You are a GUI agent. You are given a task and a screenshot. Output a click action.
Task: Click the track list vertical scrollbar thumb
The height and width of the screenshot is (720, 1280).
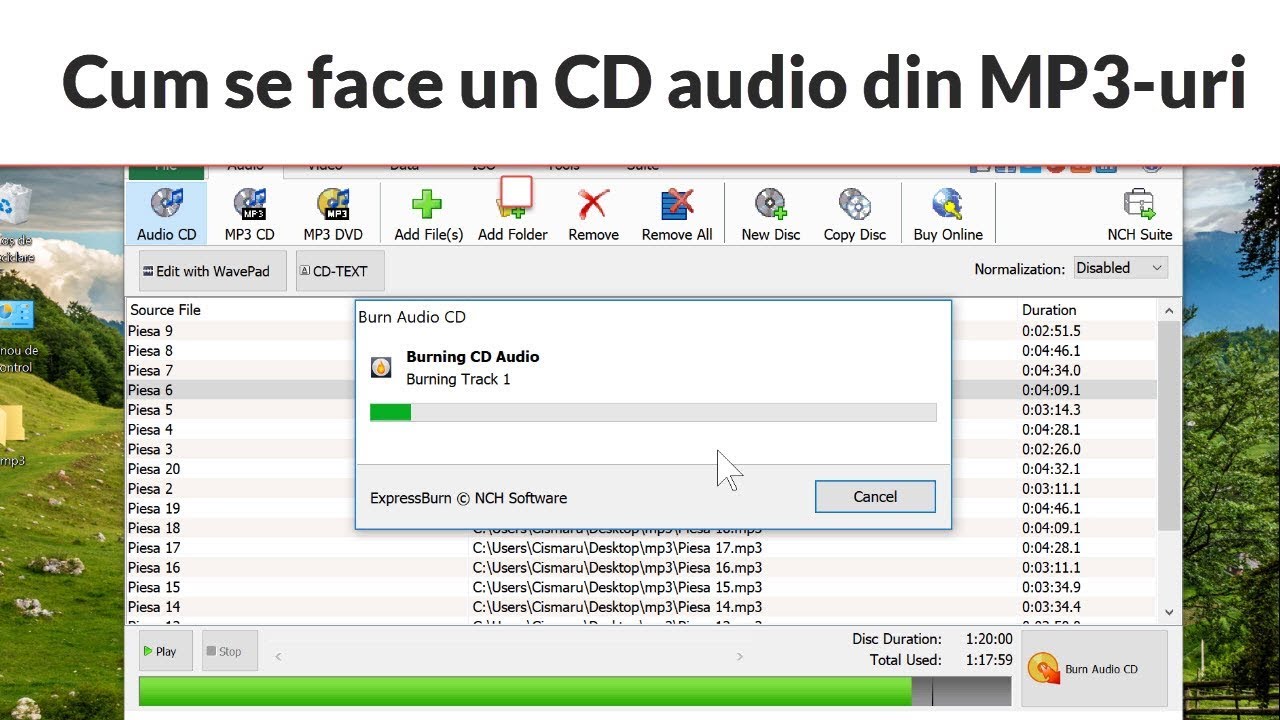1169,426
